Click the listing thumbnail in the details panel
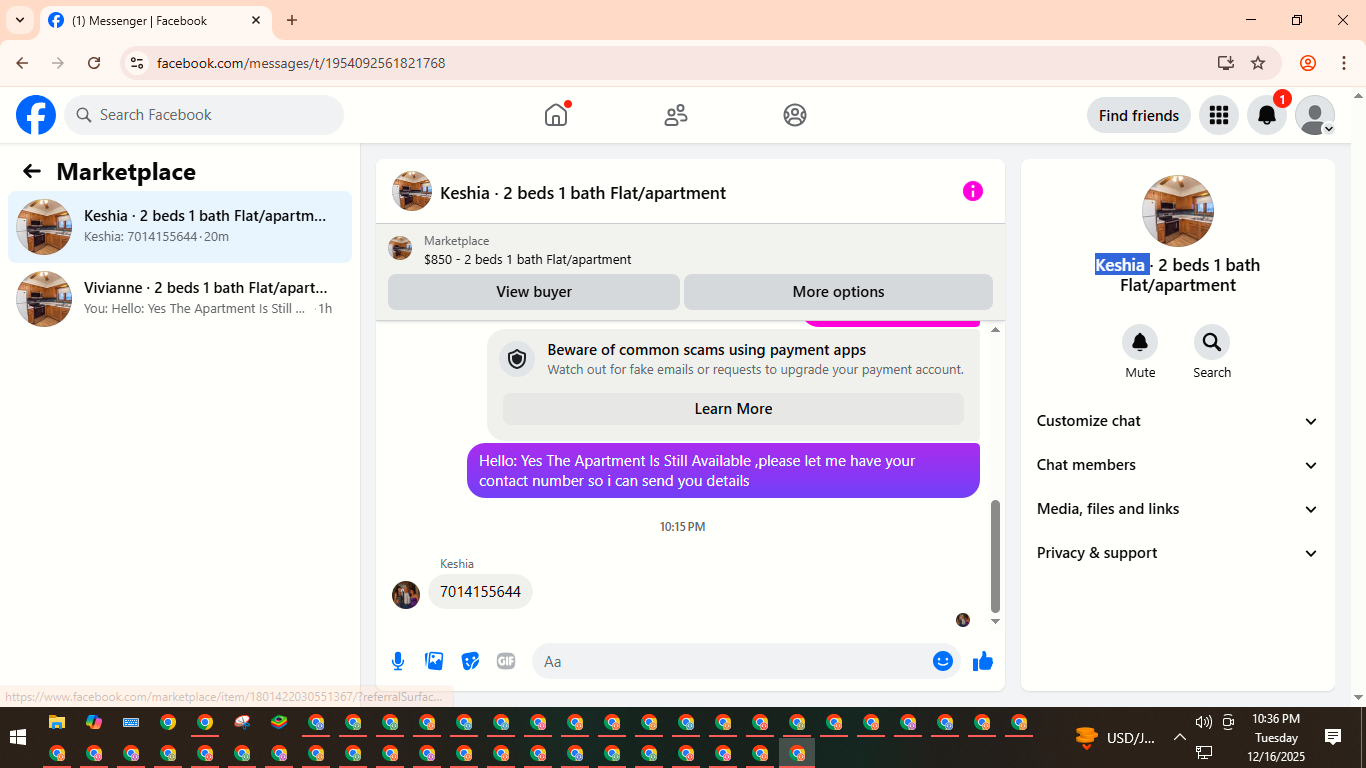 1178,211
